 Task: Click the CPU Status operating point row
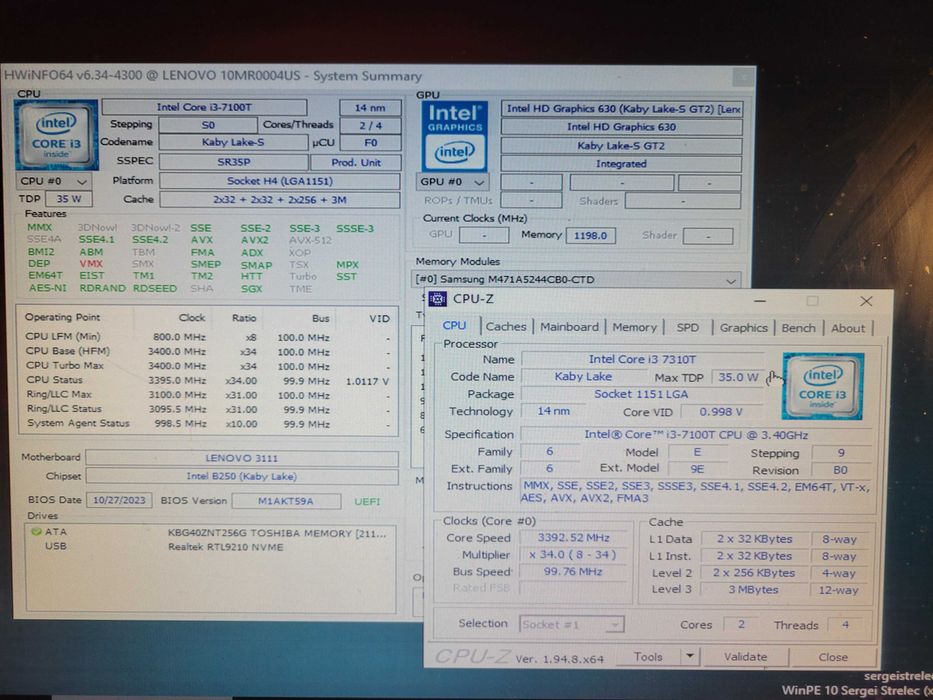pos(207,380)
